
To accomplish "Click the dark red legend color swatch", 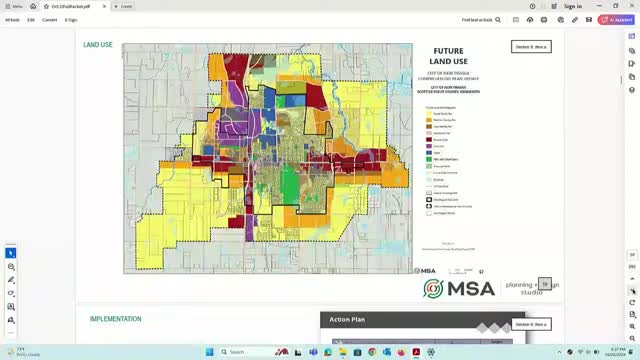I will (429, 140).
